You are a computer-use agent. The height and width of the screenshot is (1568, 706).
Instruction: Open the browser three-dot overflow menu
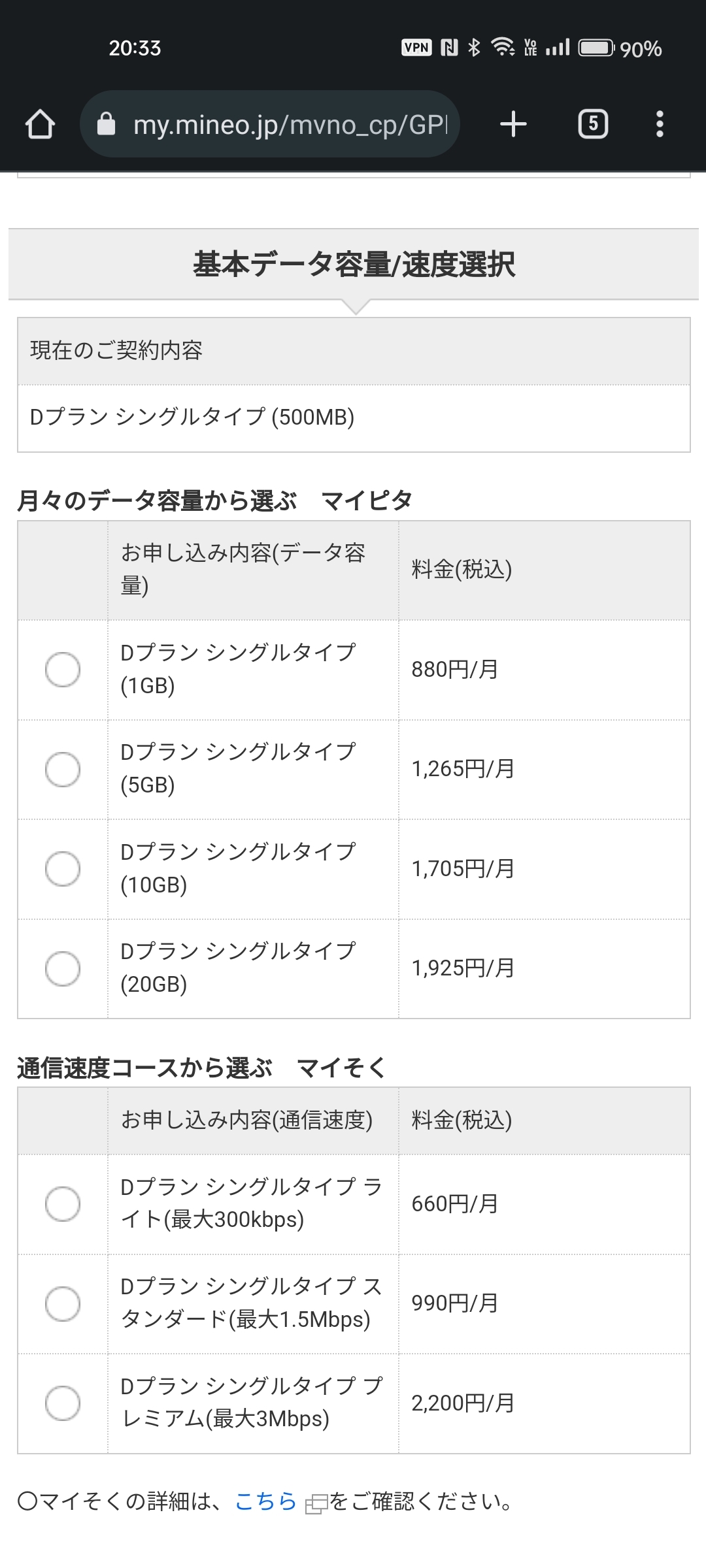point(660,124)
